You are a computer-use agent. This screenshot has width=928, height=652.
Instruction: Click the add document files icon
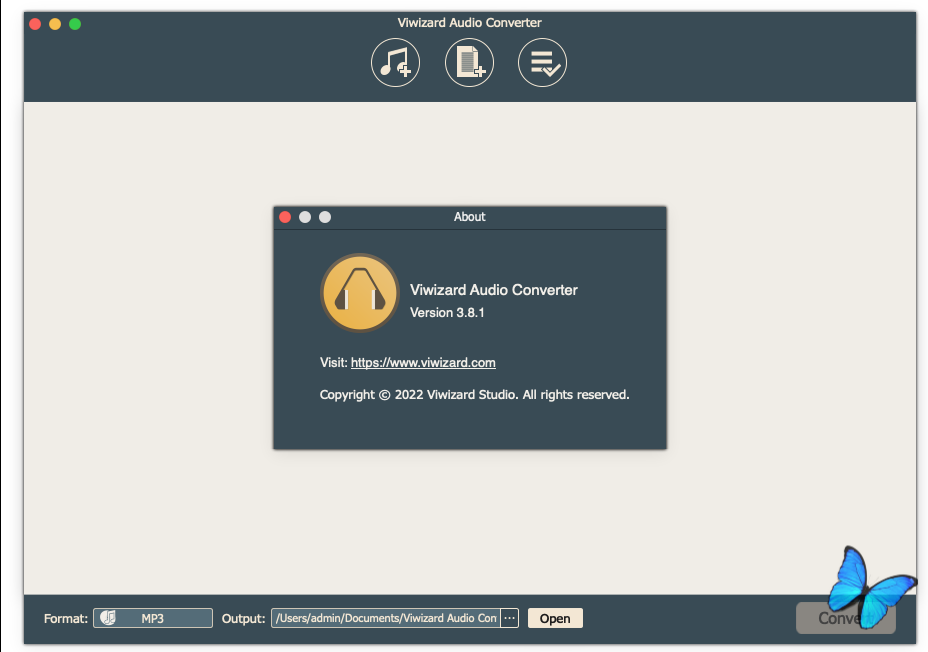pos(469,63)
